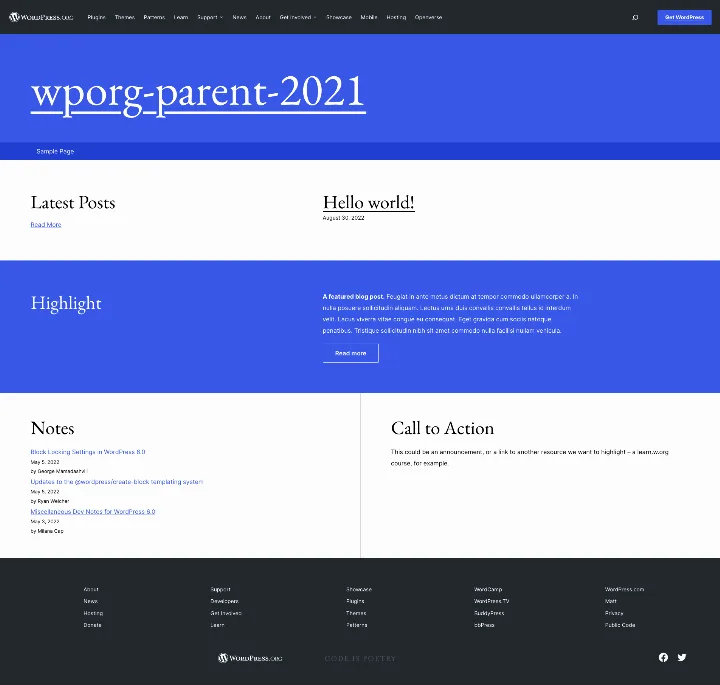Click the Showcase link in the footer
This screenshot has width=720, height=685.
click(359, 589)
